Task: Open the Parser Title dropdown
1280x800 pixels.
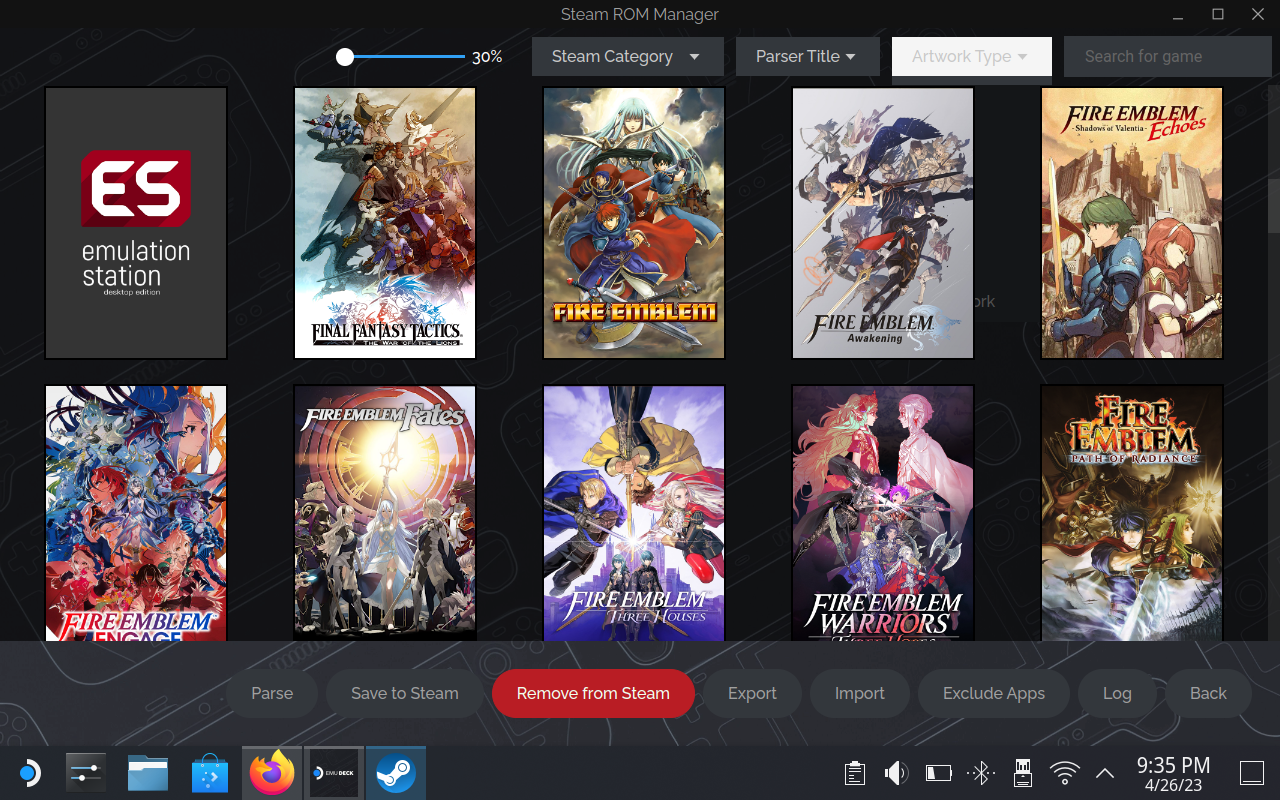Action: point(807,56)
